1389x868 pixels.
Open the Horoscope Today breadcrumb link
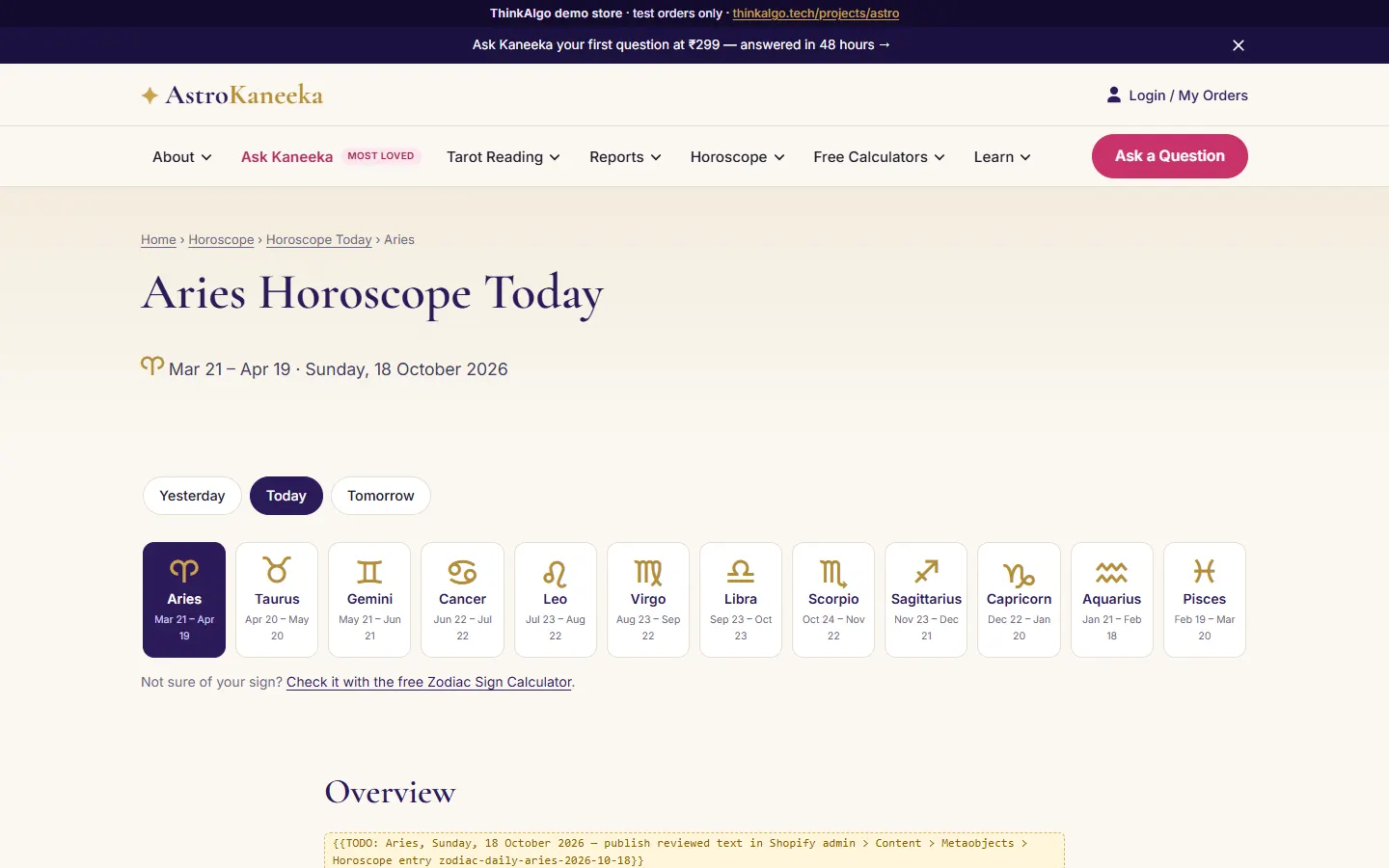(318, 240)
